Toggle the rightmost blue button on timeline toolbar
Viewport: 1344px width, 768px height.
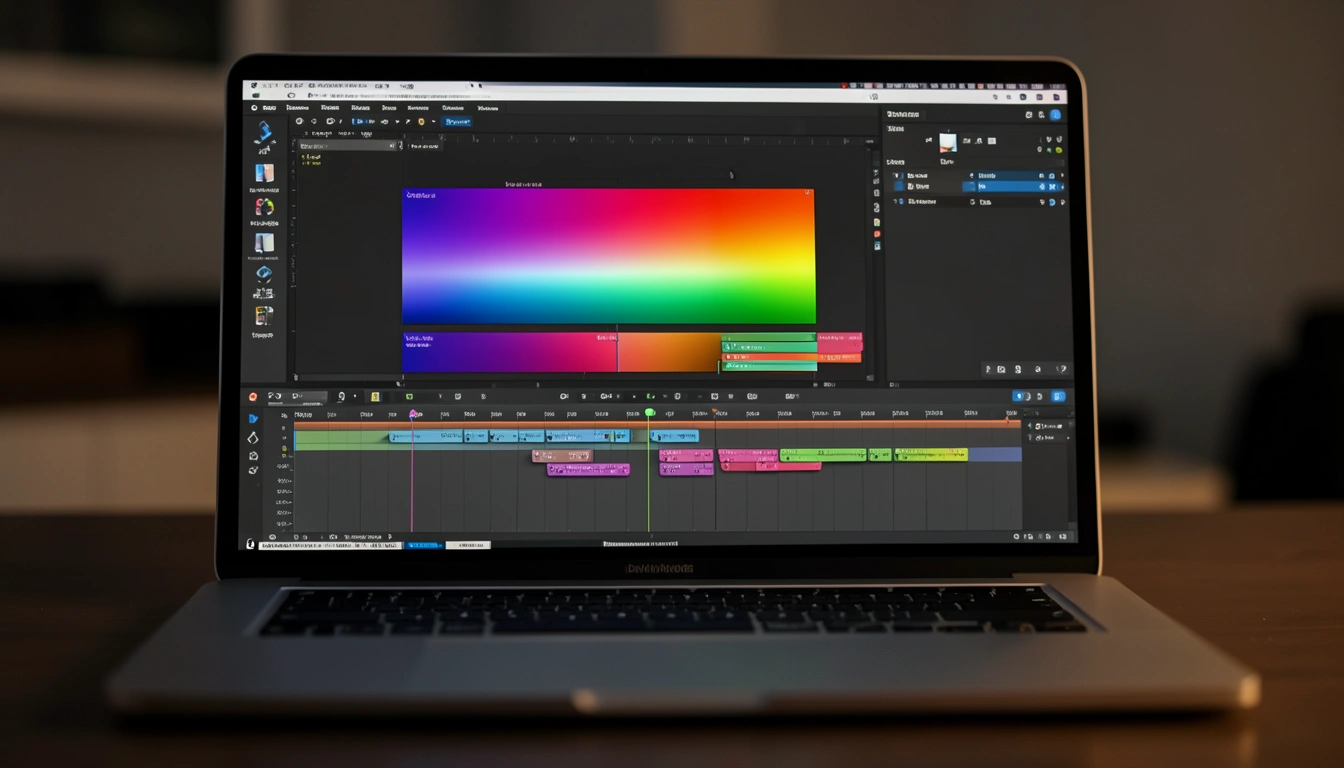click(x=1058, y=397)
